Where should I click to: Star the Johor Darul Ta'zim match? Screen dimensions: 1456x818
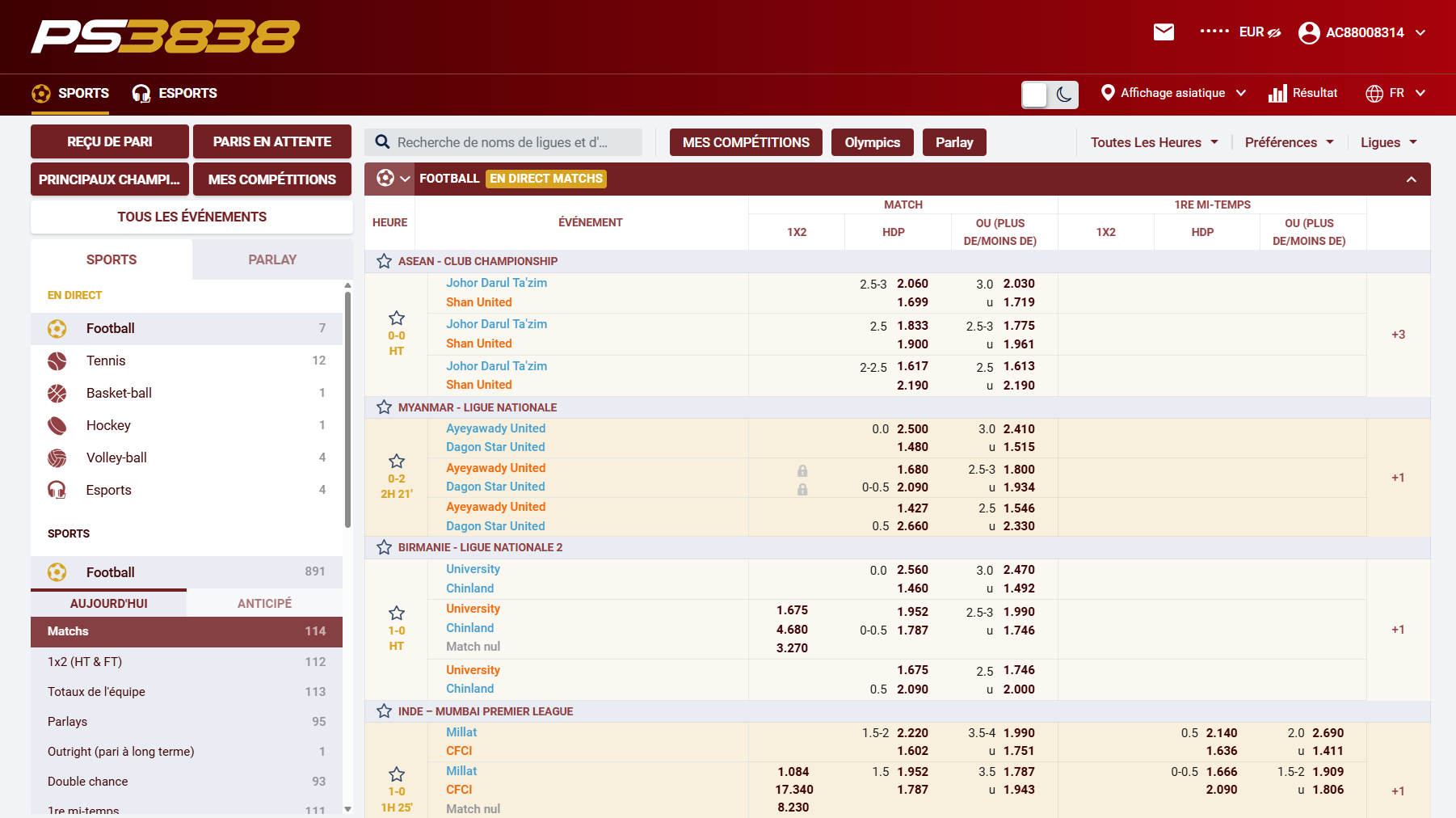[x=397, y=318]
